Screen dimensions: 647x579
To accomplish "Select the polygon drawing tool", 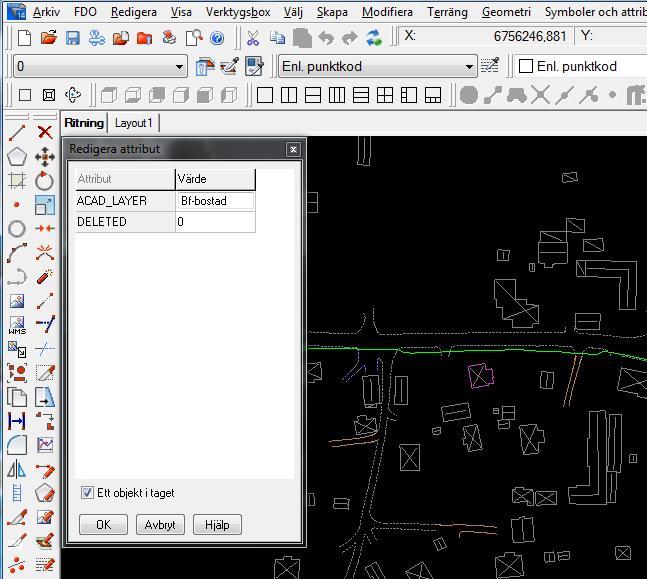I will click(x=17, y=157).
